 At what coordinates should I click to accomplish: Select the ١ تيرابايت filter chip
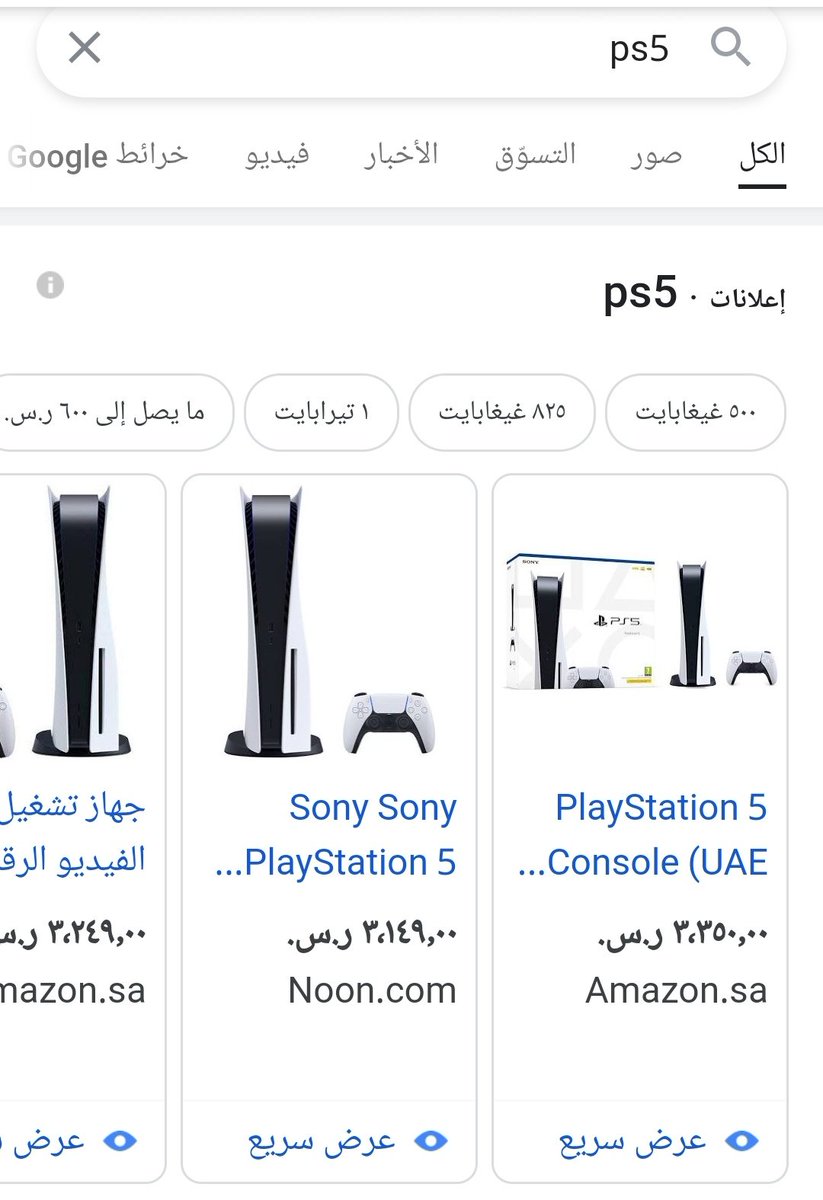coord(322,412)
